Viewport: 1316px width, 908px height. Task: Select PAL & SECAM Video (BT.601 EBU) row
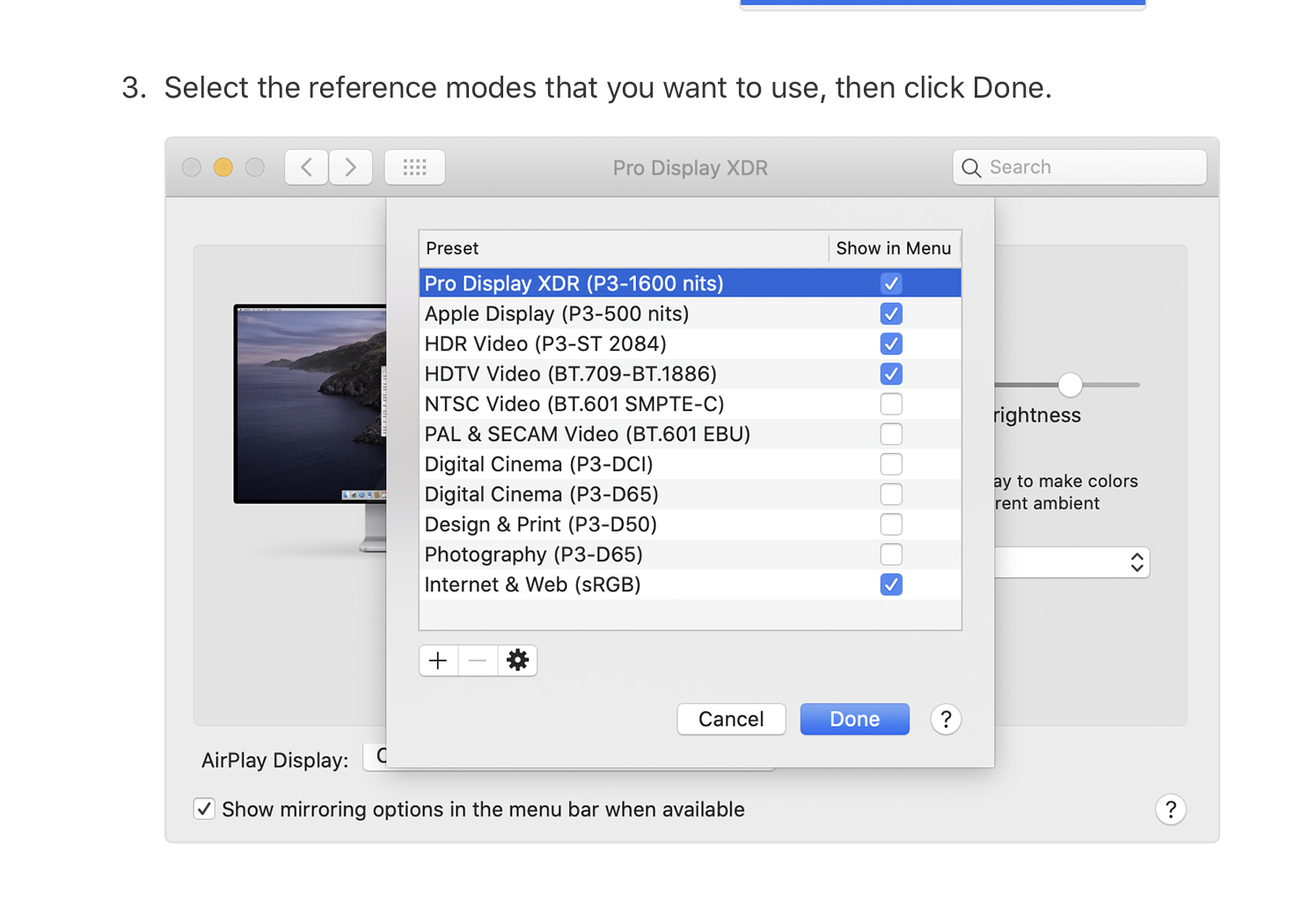tap(691, 434)
